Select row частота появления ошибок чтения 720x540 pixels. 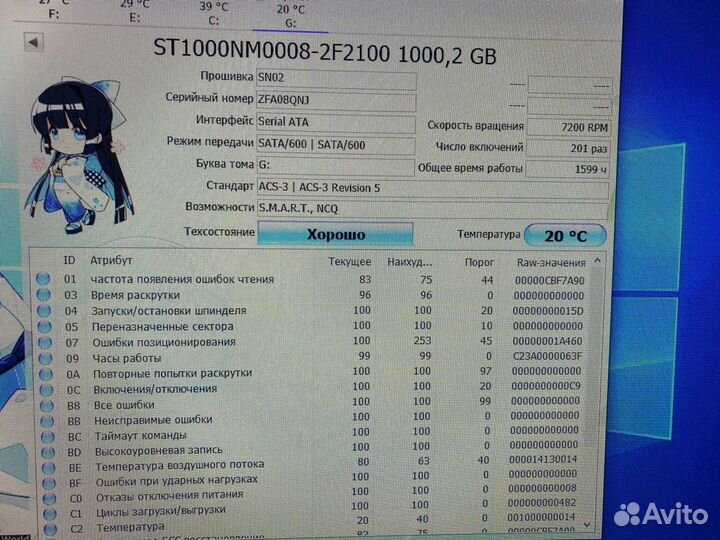point(312,280)
